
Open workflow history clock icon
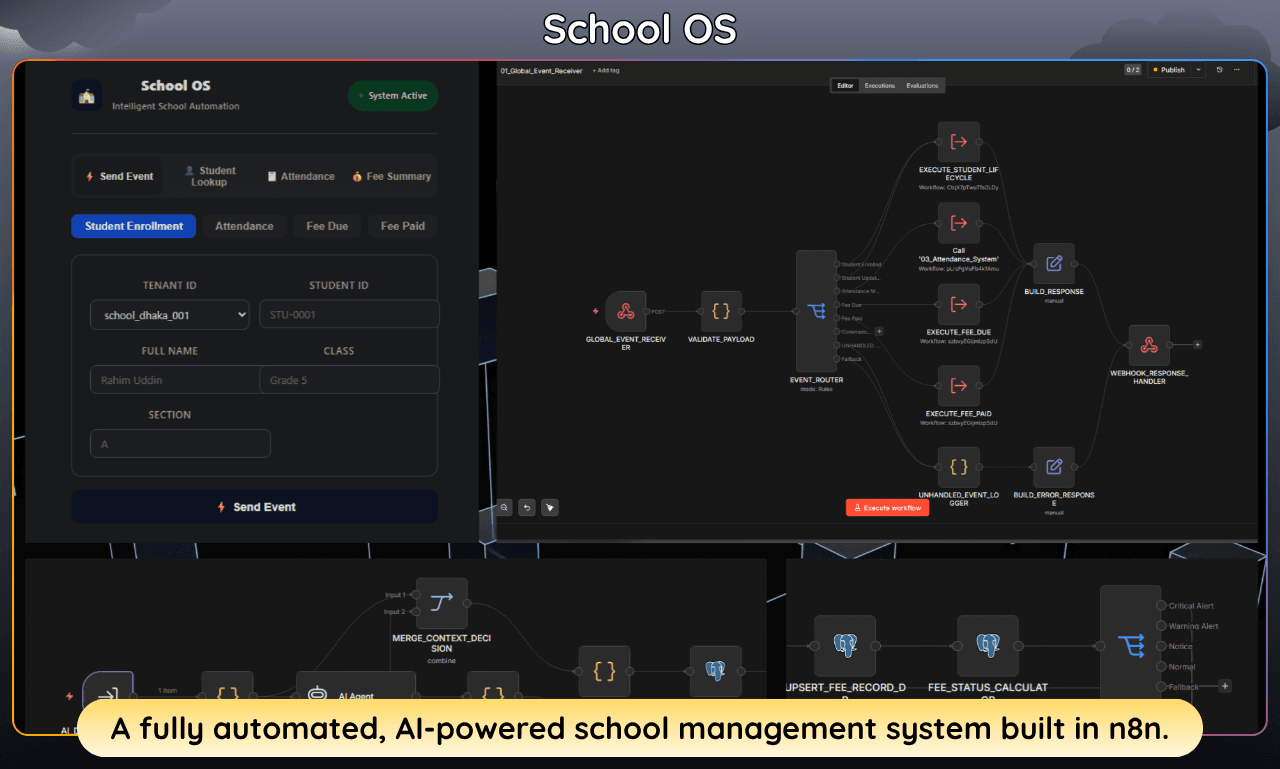1219,70
